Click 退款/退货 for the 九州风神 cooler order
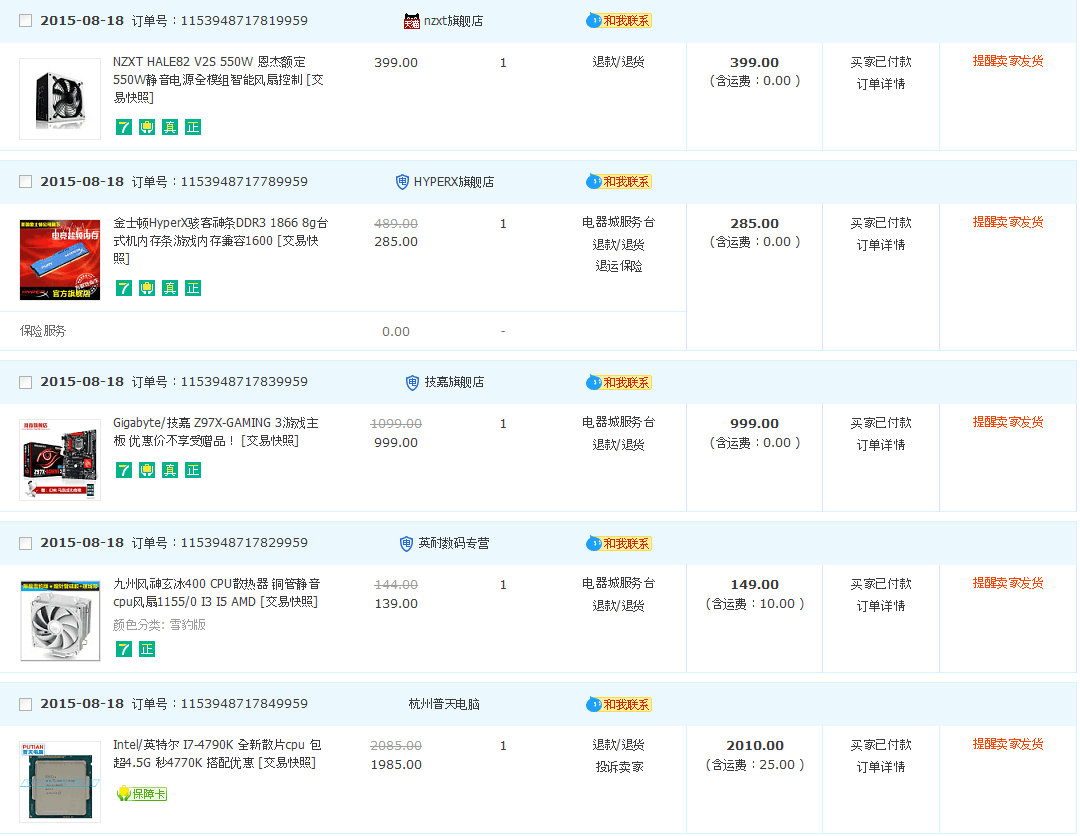The image size is (1080, 836). pos(619,606)
